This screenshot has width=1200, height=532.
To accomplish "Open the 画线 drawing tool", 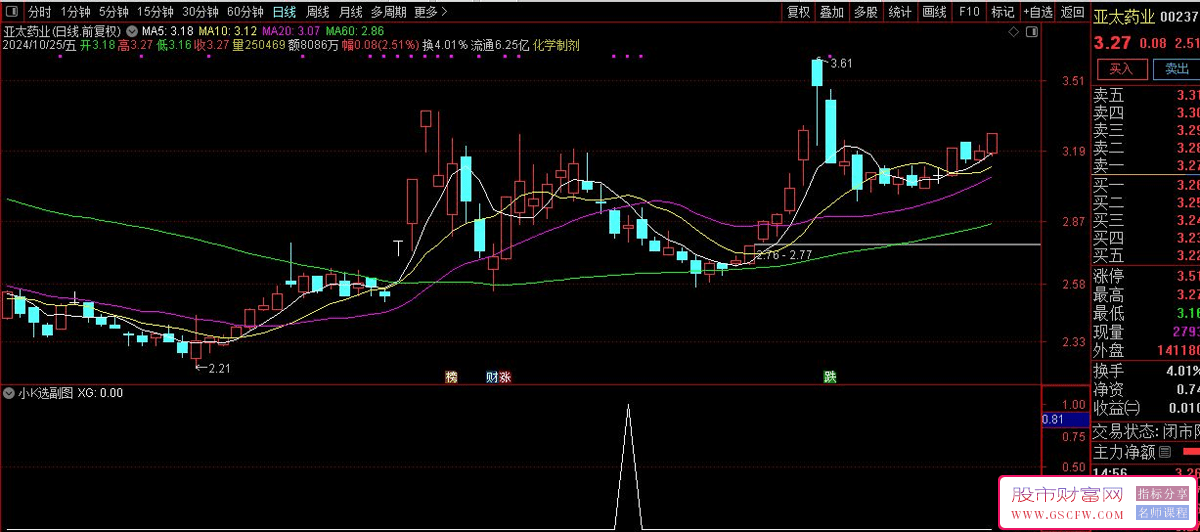I will click(x=934, y=12).
